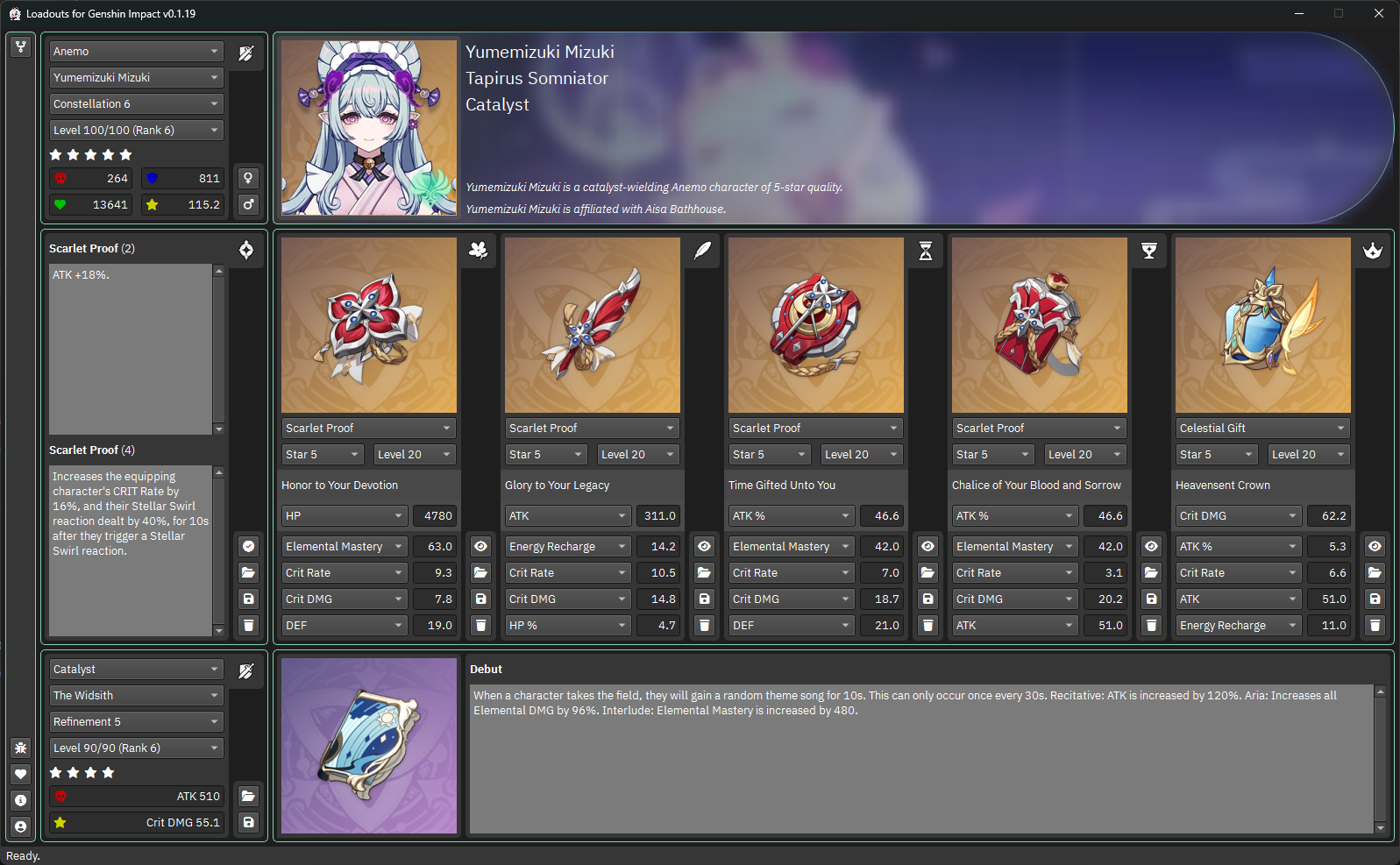1400x865 pixels.
Task: Click the Honor to Your Devotion label
Action: click(339, 485)
